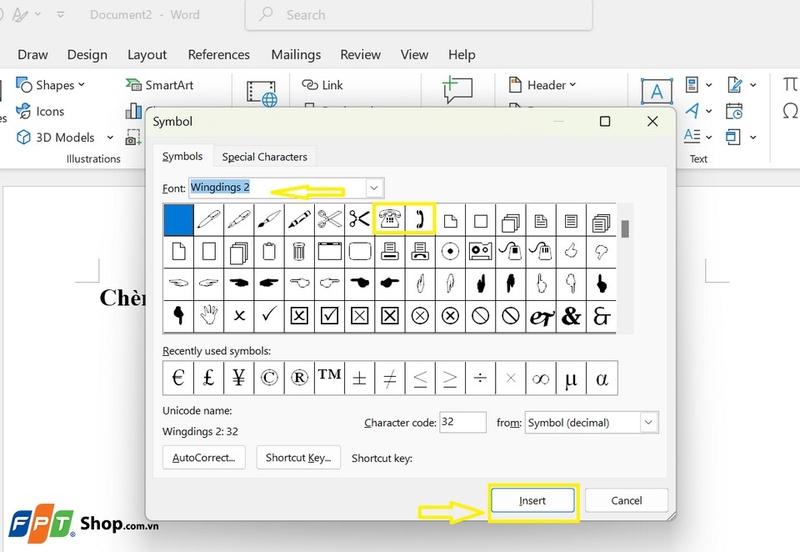Expand the Drop Cap dropdown arrow
This screenshot has width=800, height=552.
709,137
